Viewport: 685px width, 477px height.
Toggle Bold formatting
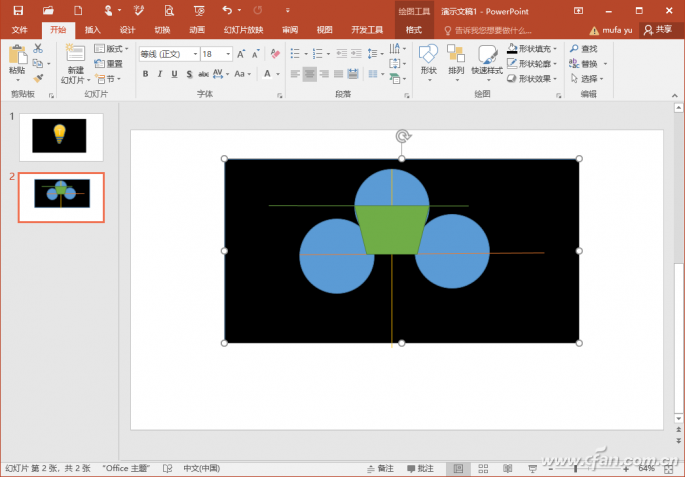pyautogui.click(x=145, y=74)
